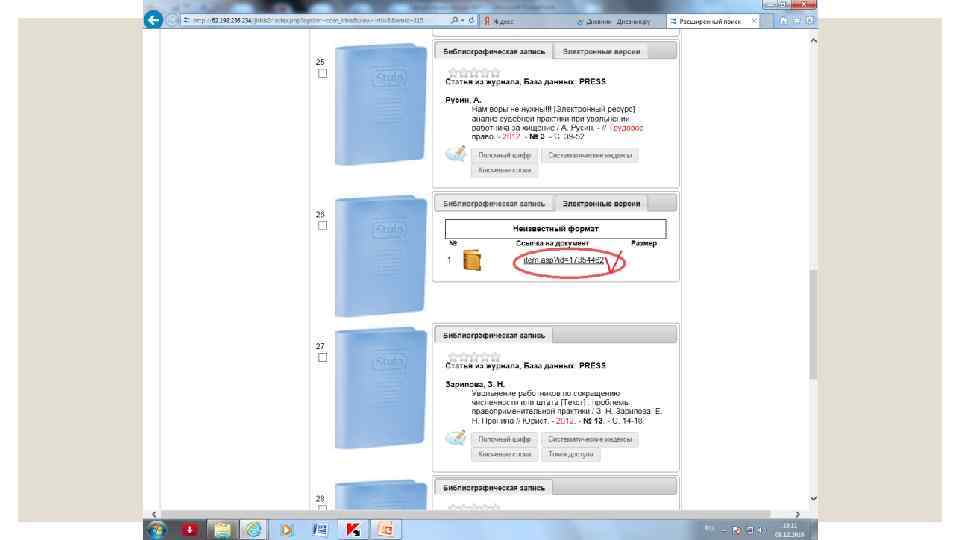Click the address bar URL field
Screen dimensions: 960x540
(x=315, y=20)
